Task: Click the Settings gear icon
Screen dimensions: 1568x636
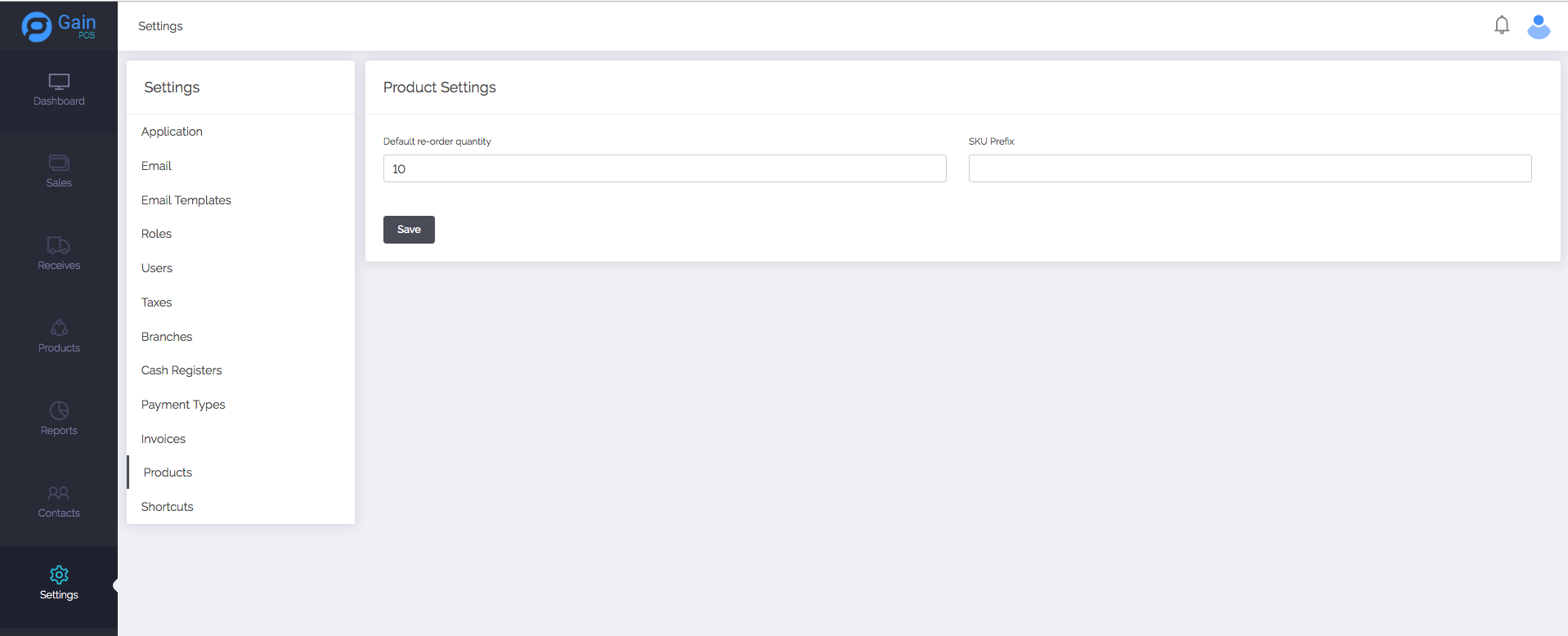Action: tap(59, 575)
